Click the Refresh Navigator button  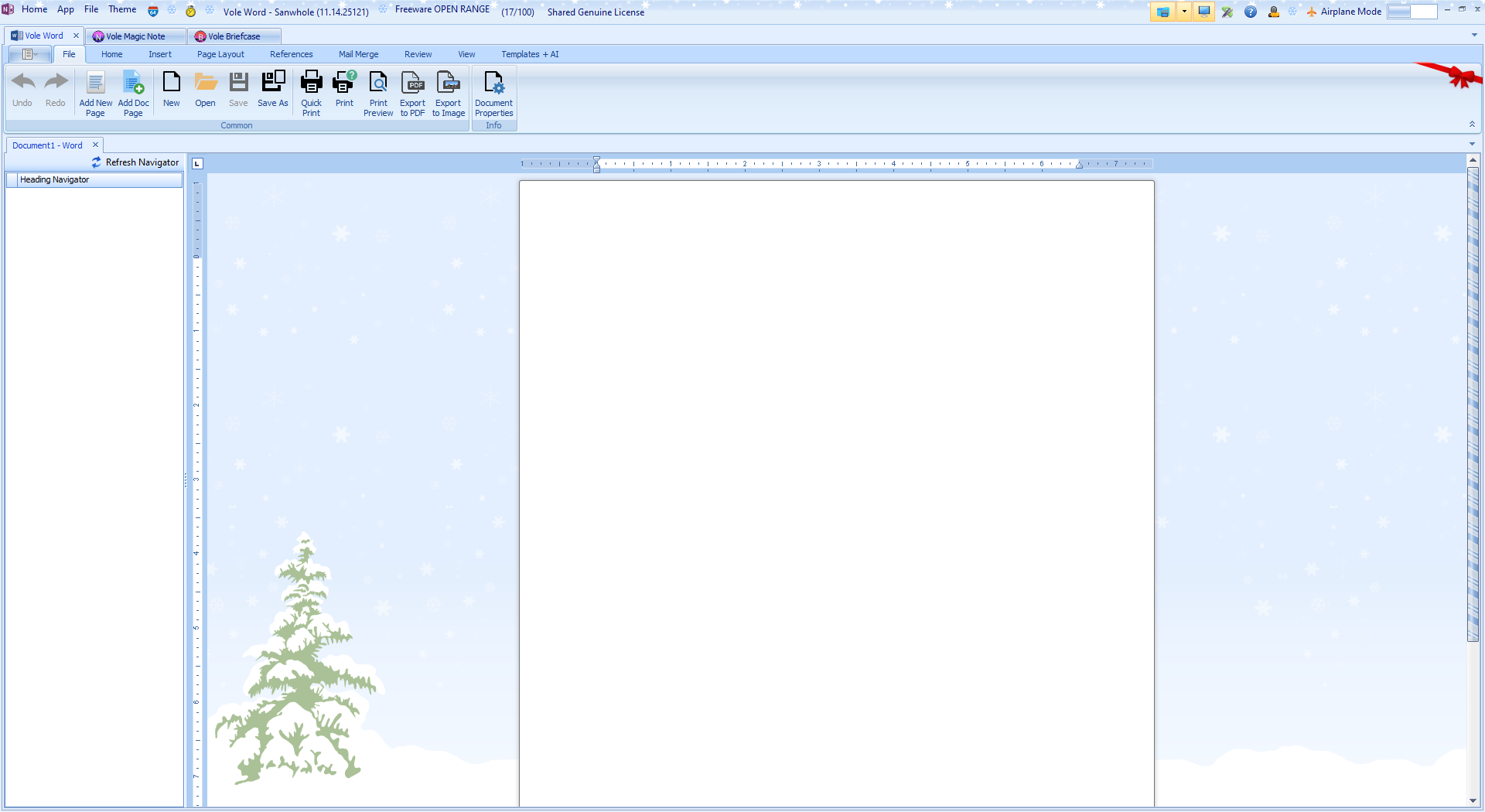coord(135,162)
